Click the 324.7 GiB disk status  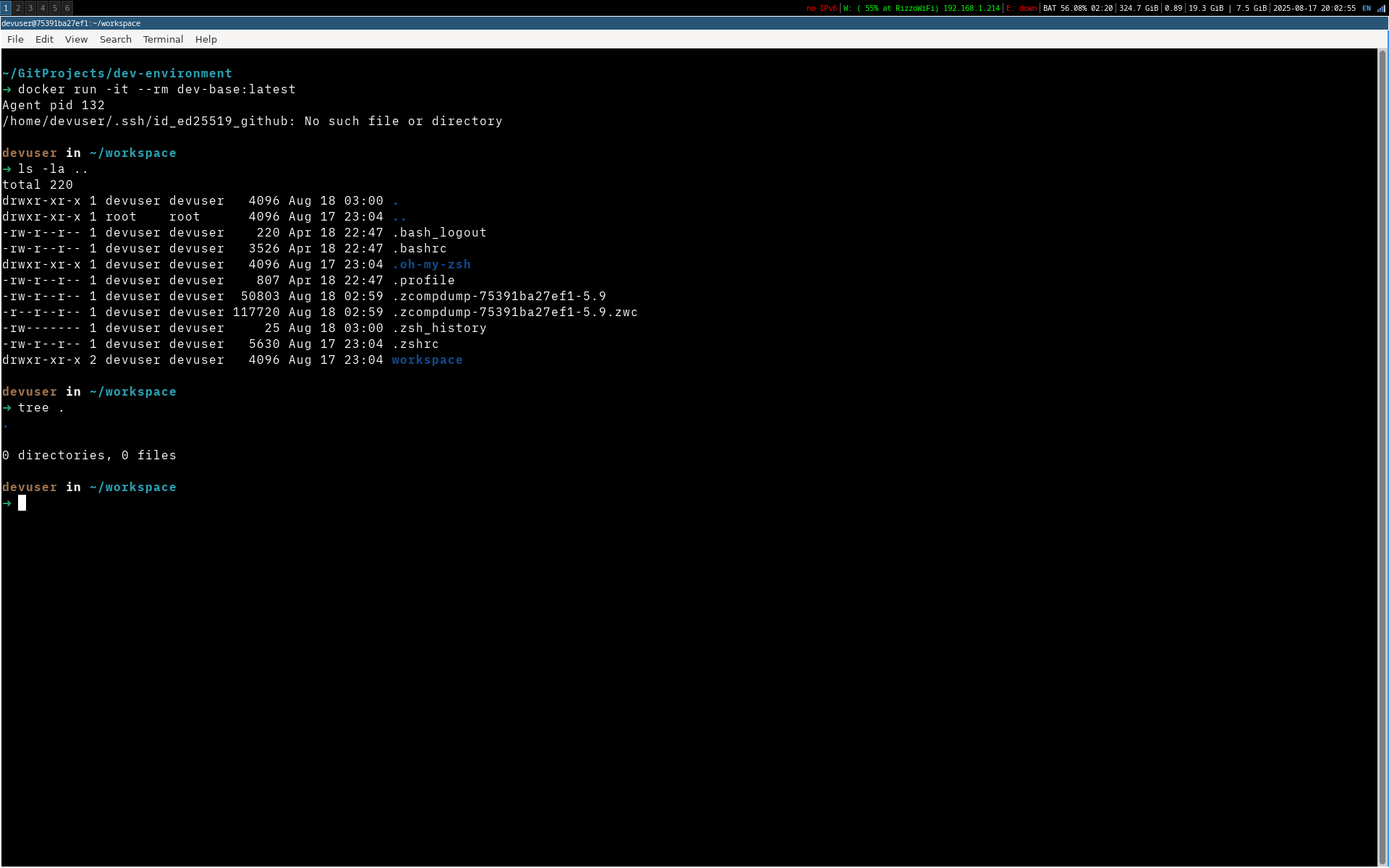coord(1139,8)
